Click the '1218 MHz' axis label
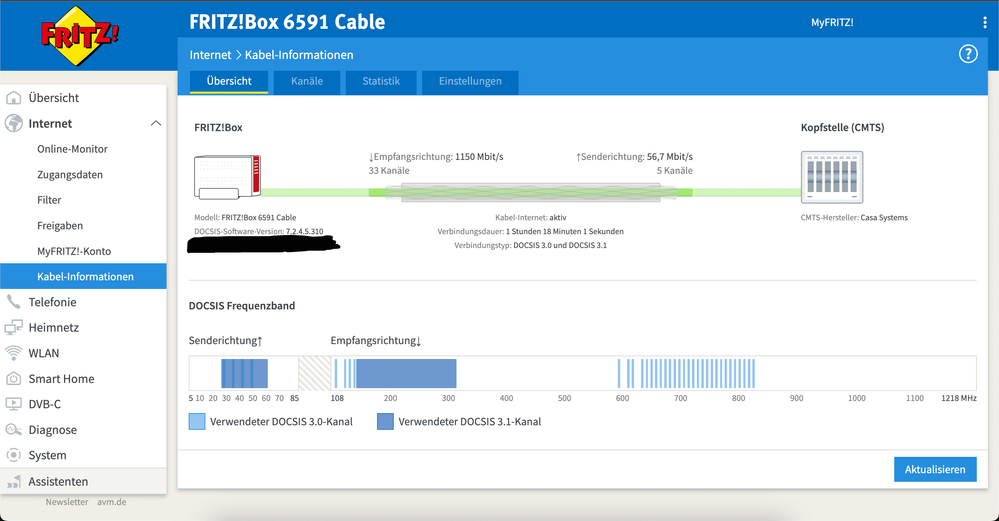 959,398
